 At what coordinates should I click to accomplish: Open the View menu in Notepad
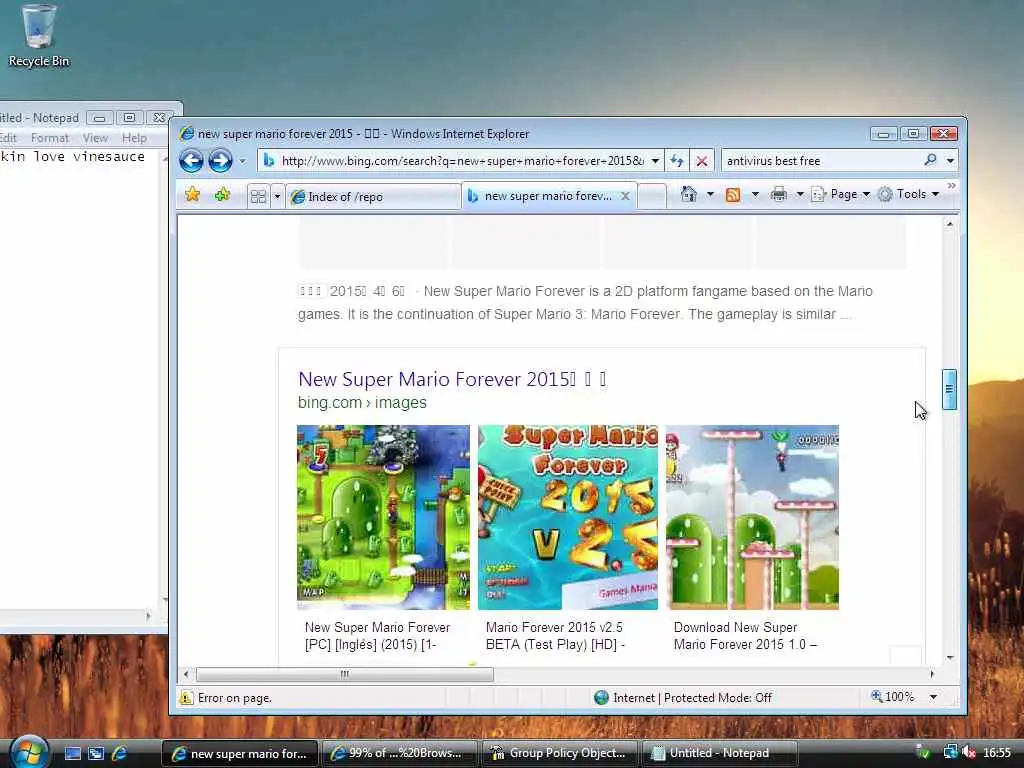click(x=95, y=138)
